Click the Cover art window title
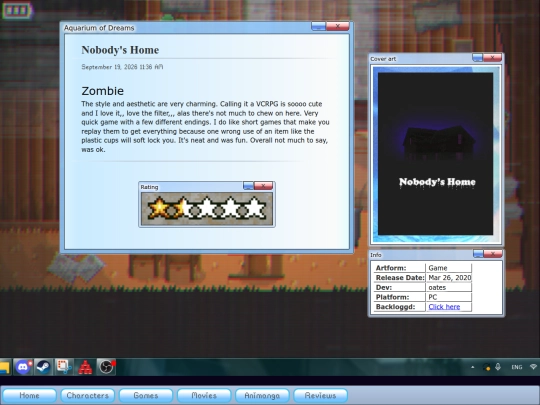The image size is (540, 405). click(383, 59)
